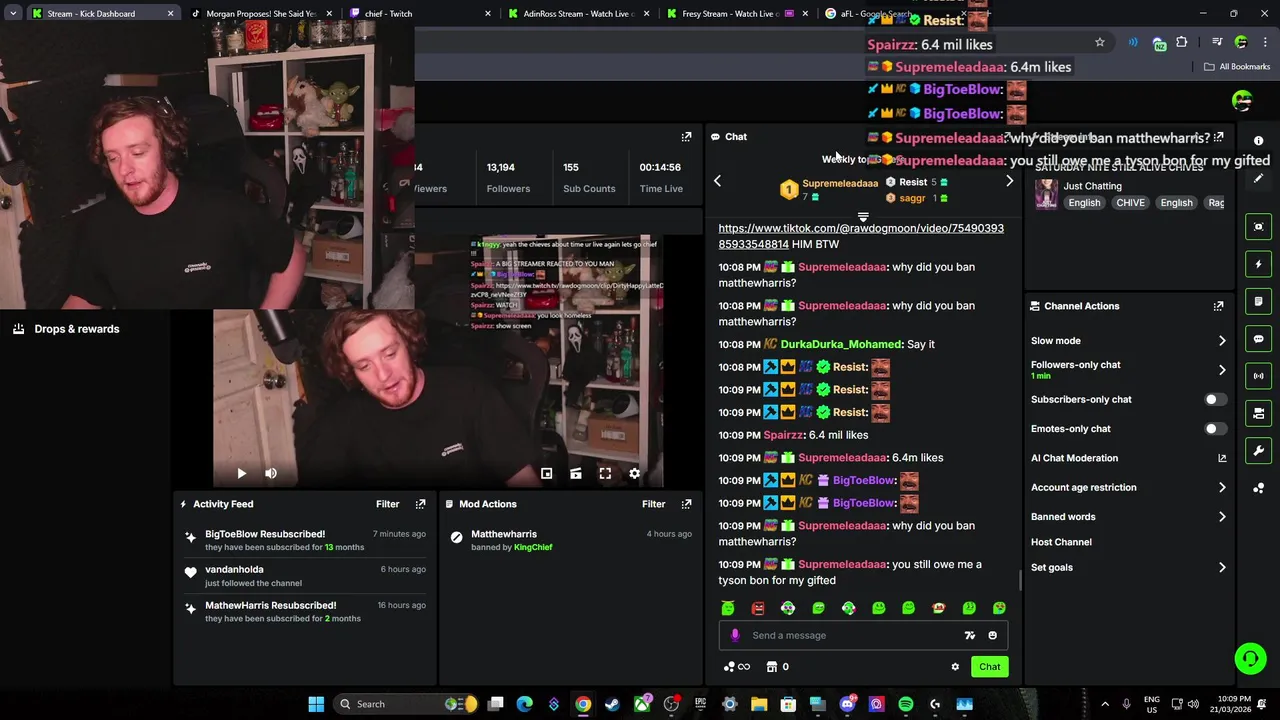Viewport: 1280px width, 720px height.
Task: Select the CHIVE stream tag
Action: click(x=1130, y=203)
